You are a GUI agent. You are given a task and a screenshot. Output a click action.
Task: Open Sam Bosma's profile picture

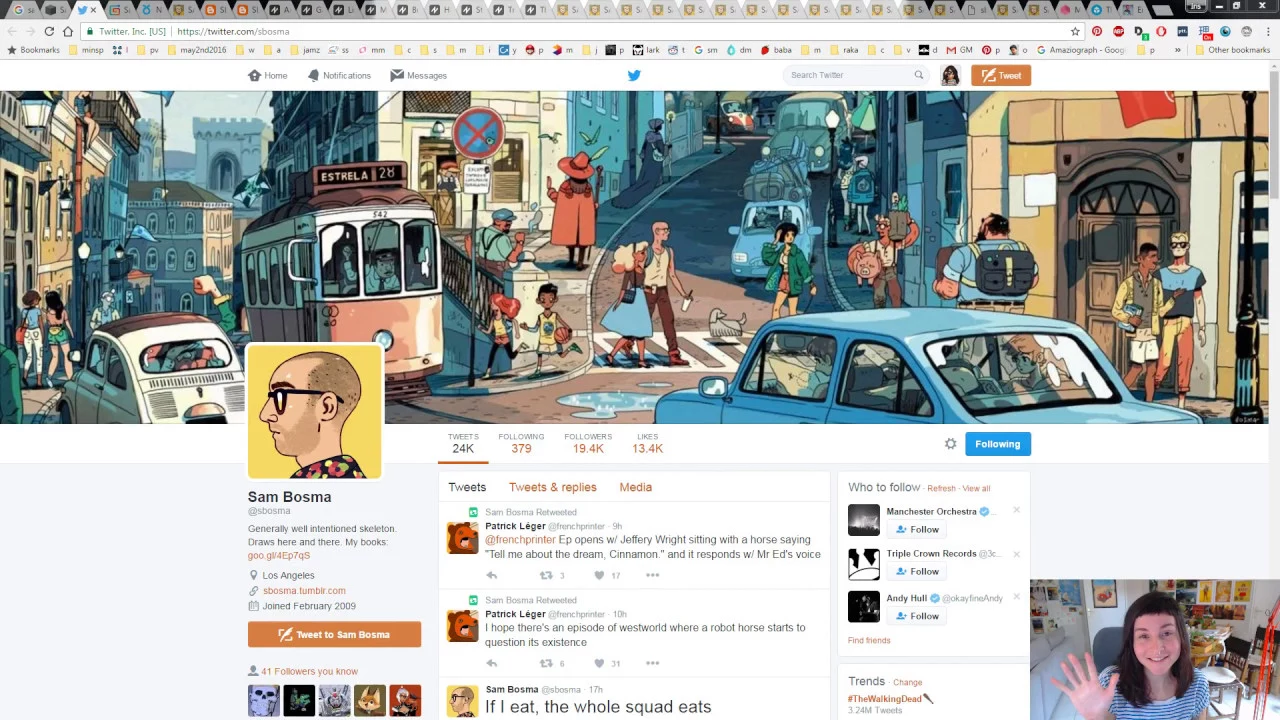click(315, 412)
